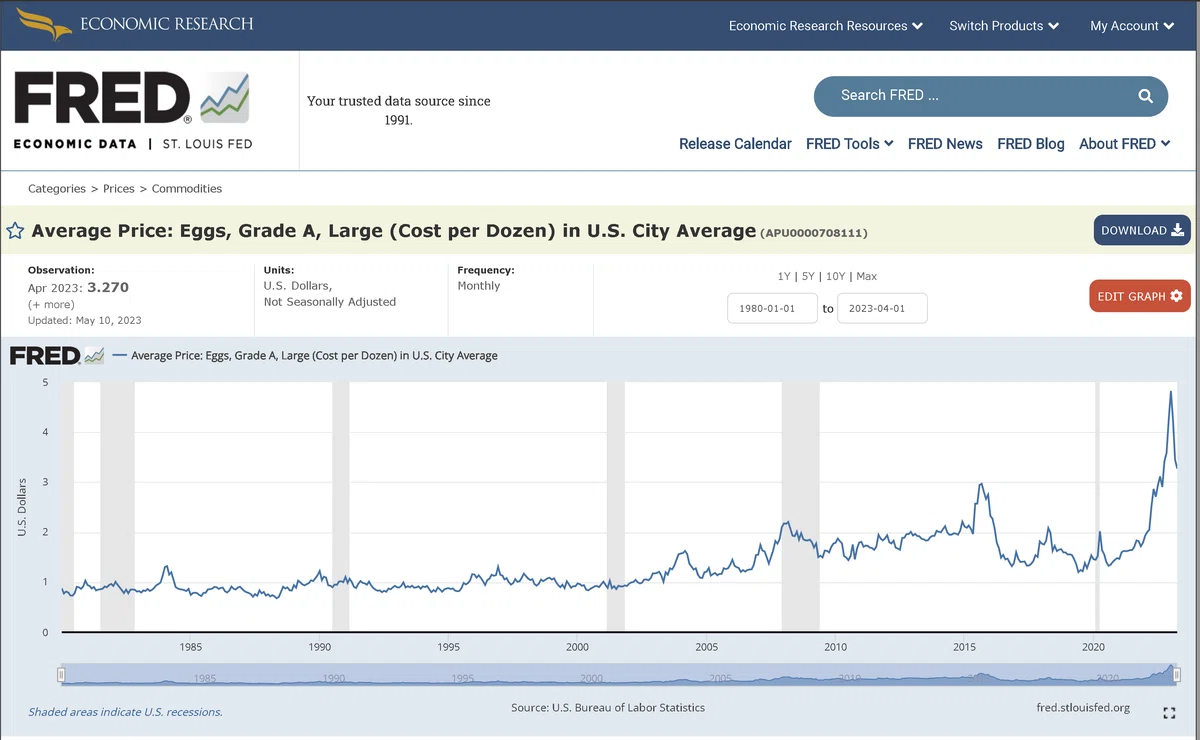Open the Categories breadcrumb link
The image size is (1200, 740).
pyautogui.click(x=57, y=188)
